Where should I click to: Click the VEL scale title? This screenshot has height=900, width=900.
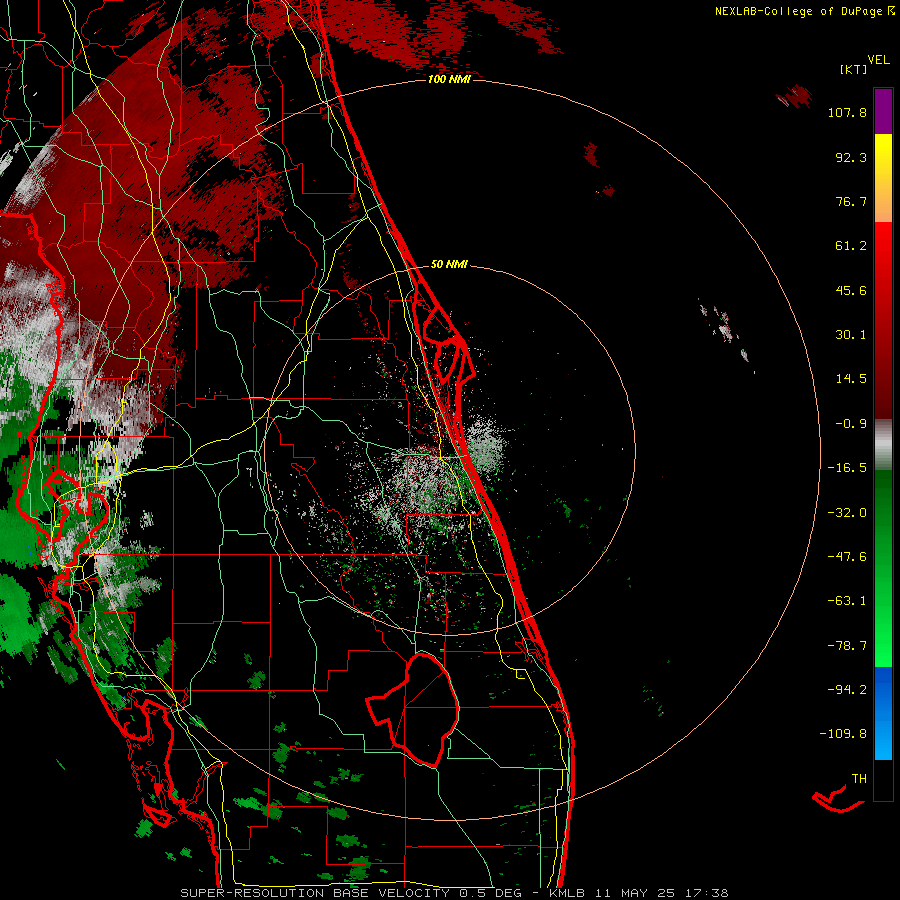click(x=878, y=60)
